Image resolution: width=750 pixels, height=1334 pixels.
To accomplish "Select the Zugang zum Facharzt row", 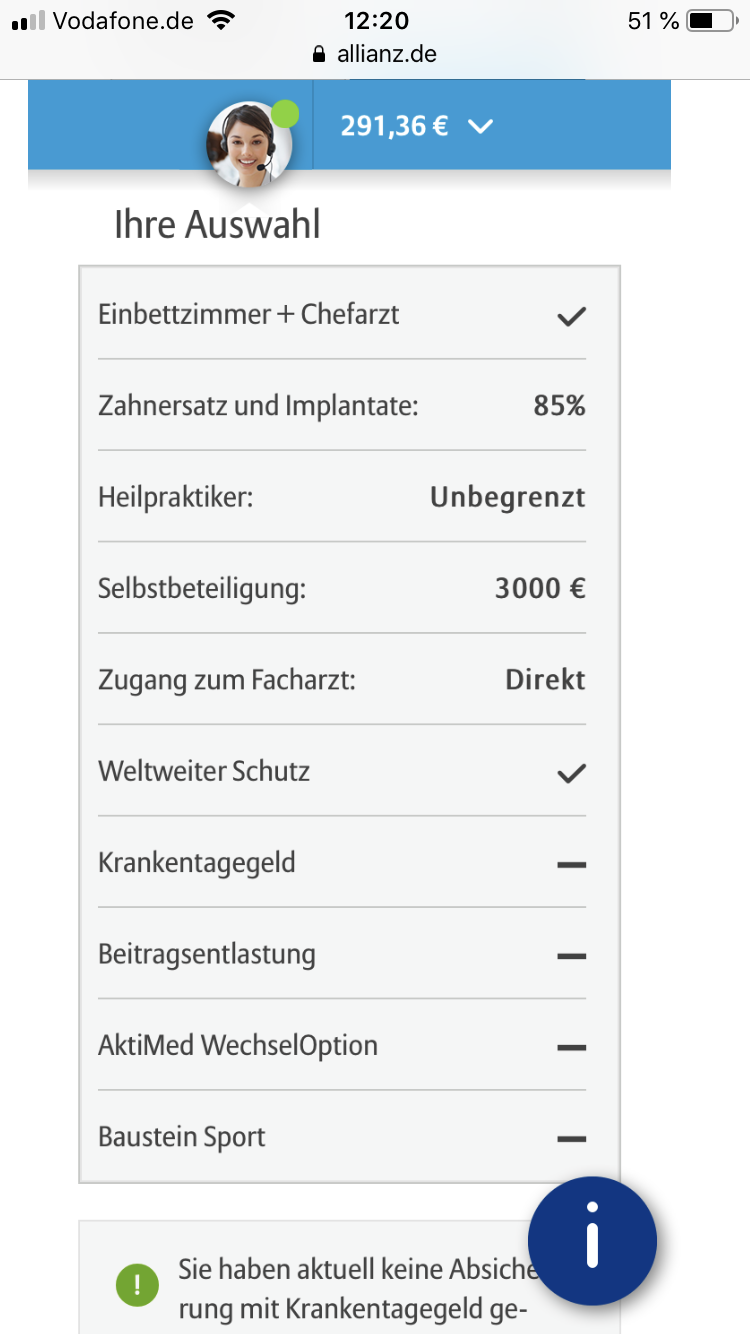I will pos(342,680).
